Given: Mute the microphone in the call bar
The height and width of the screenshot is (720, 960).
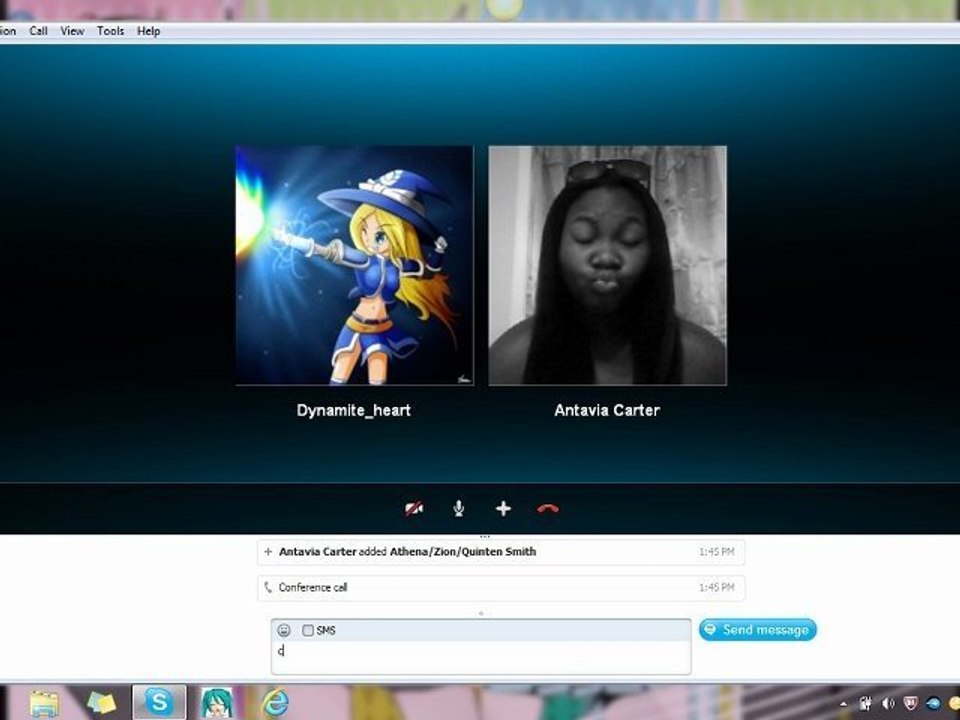Looking at the screenshot, I should (459, 508).
